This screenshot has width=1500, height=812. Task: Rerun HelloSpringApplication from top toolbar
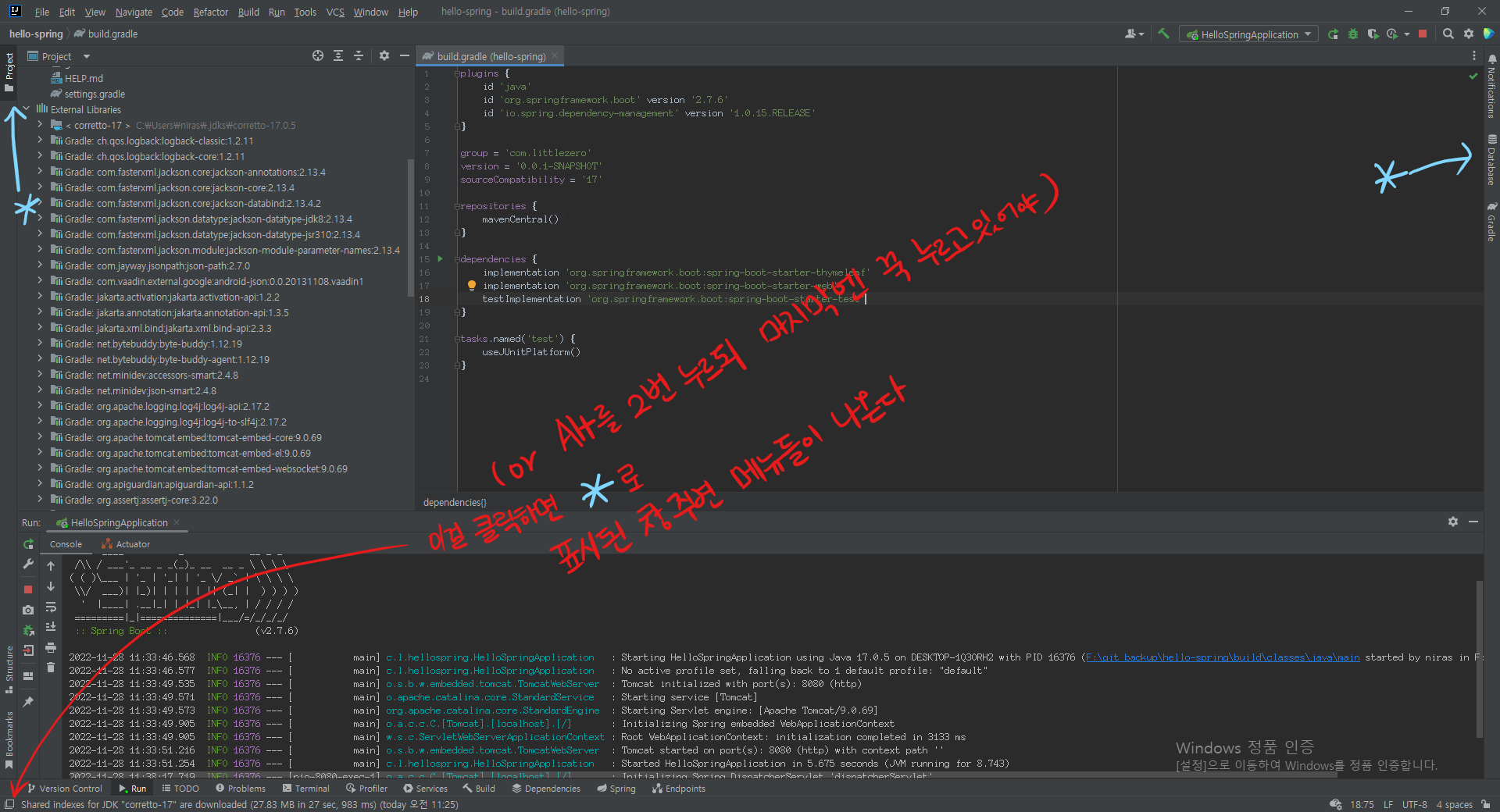[x=1333, y=34]
